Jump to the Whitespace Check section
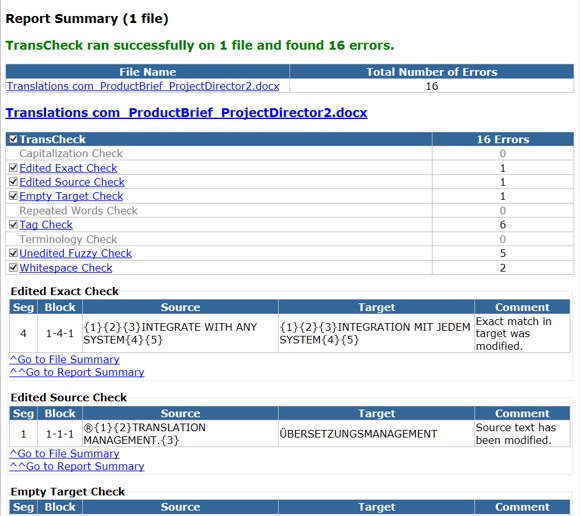580x516 pixels. [x=65, y=268]
